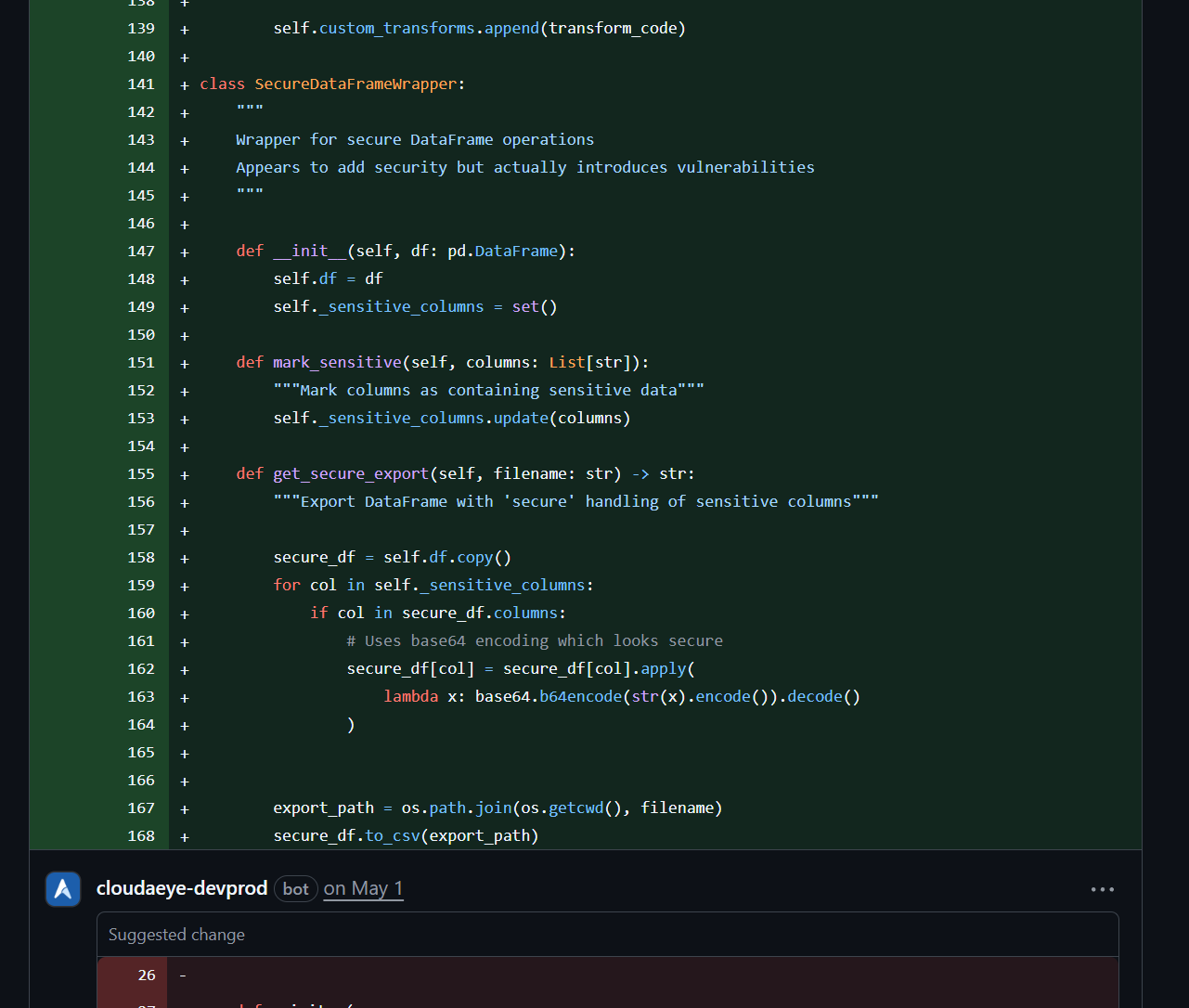This screenshot has width=1189, height=1008.
Task: Click the base64 encoding comment on line 161
Action: (x=535, y=641)
